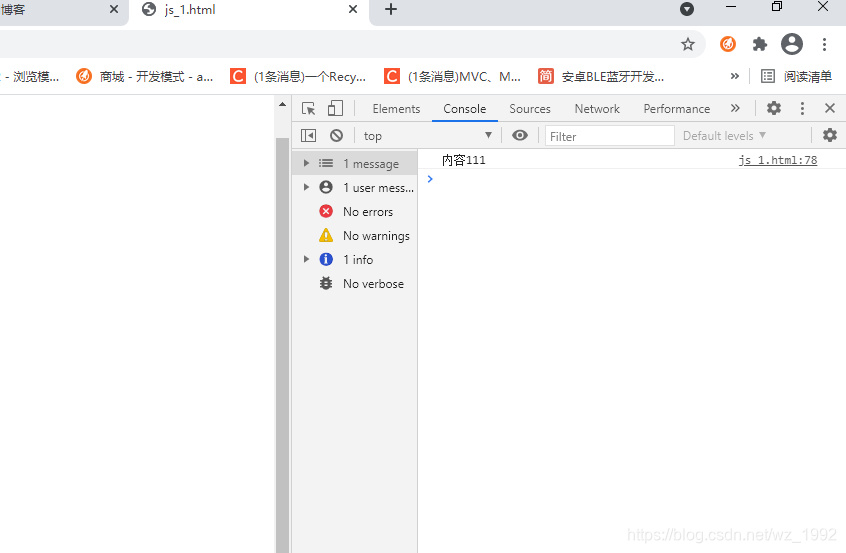Open the top JavaScript context dropdown
This screenshot has height=553, width=846.
coord(427,135)
